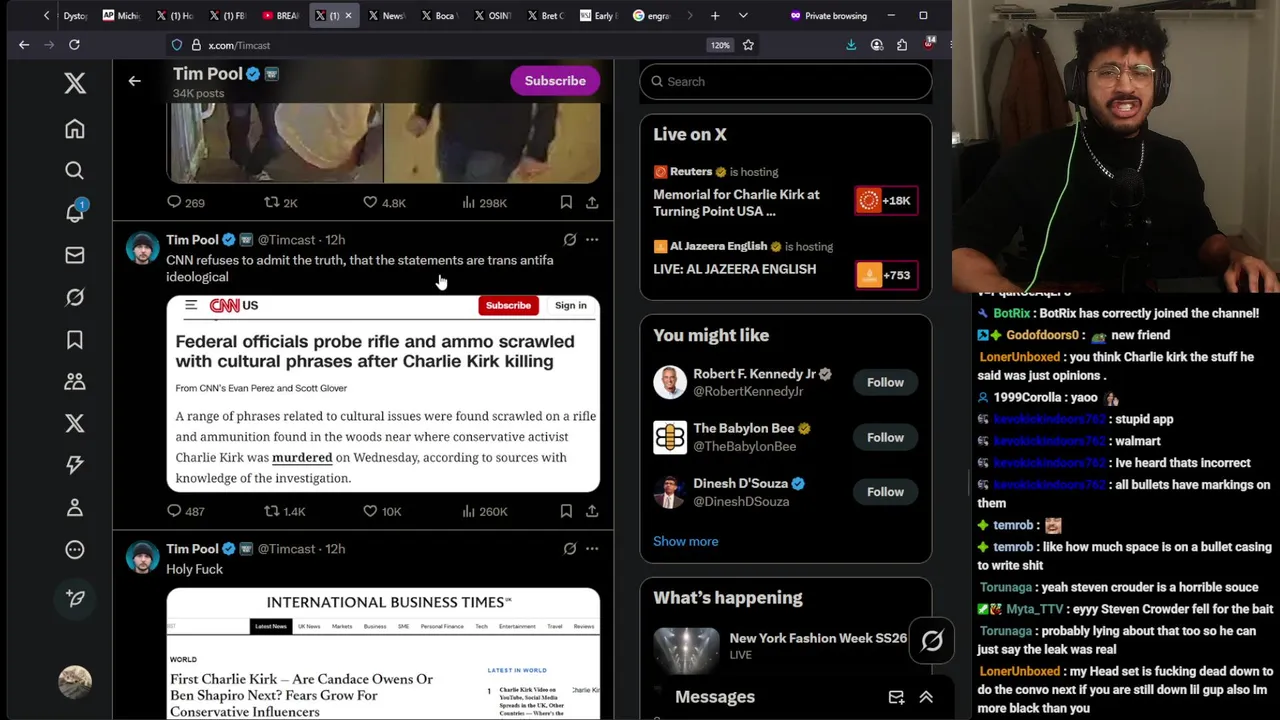The image size is (1280, 720).
Task: Reload the current page
Action: tap(74, 45)
